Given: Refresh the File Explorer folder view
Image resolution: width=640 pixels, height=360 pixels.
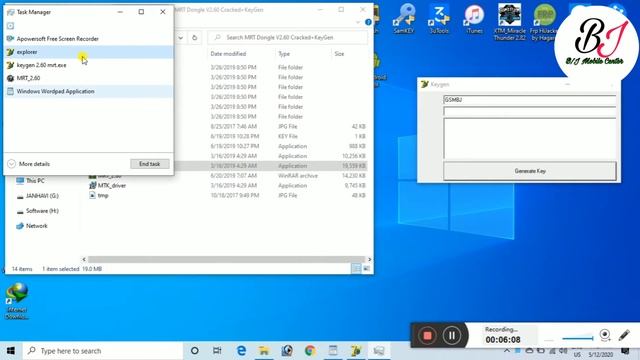Looking at the screenshot, I should coord(195,38).
